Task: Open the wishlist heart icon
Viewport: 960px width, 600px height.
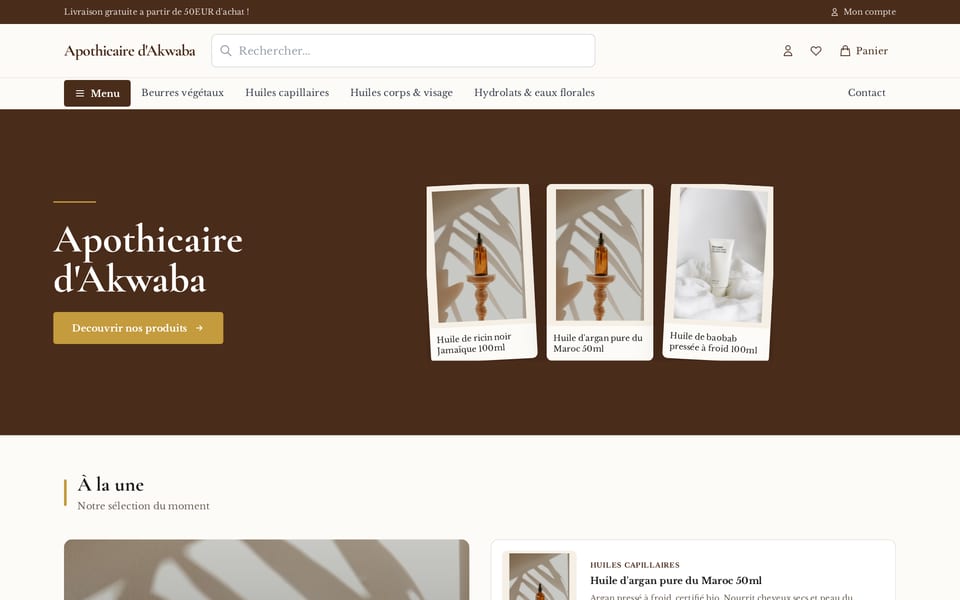Action: (x=816, y=51)
